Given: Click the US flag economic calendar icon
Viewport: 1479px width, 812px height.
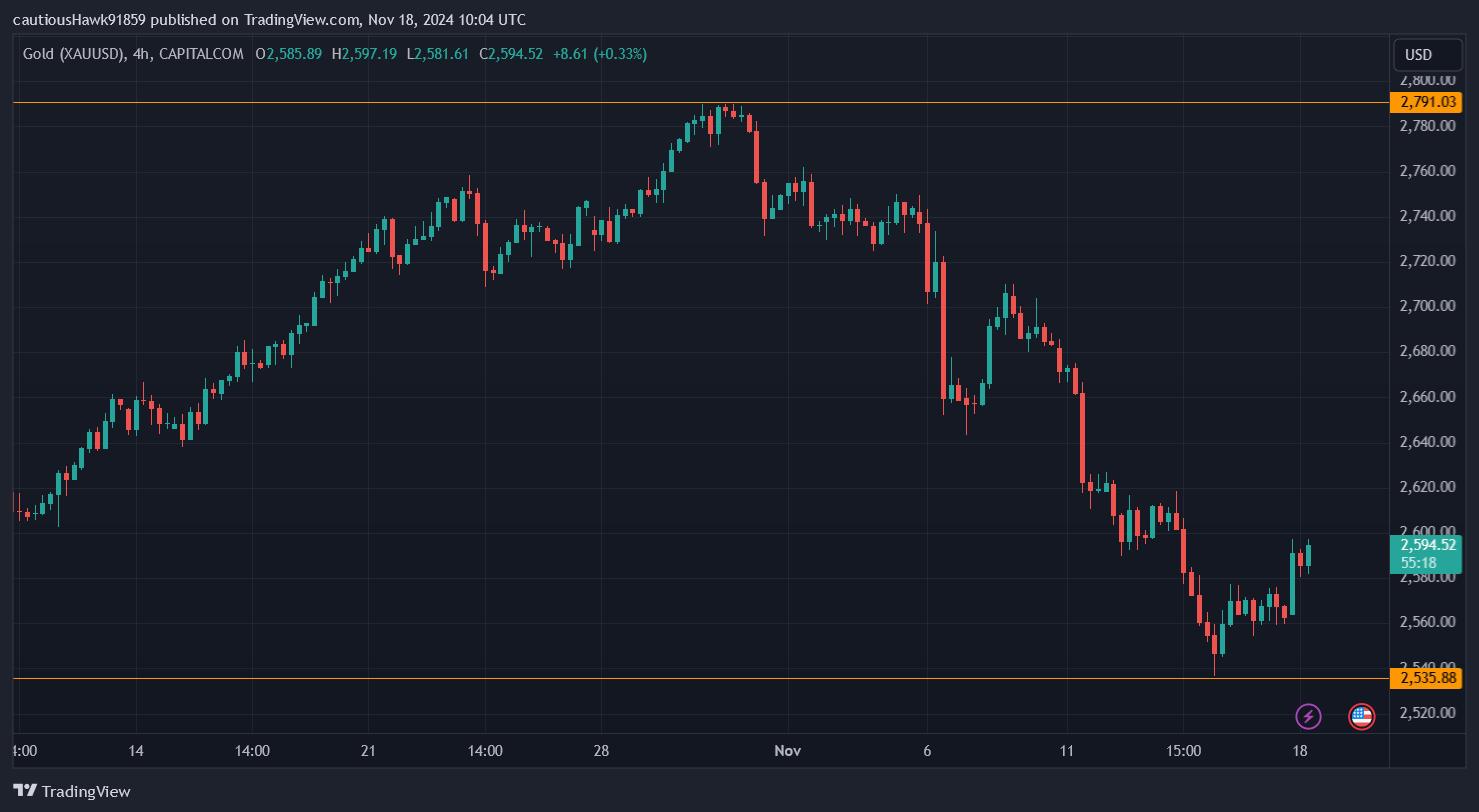Looking at the screenshot, I should tap(1360, 716).
